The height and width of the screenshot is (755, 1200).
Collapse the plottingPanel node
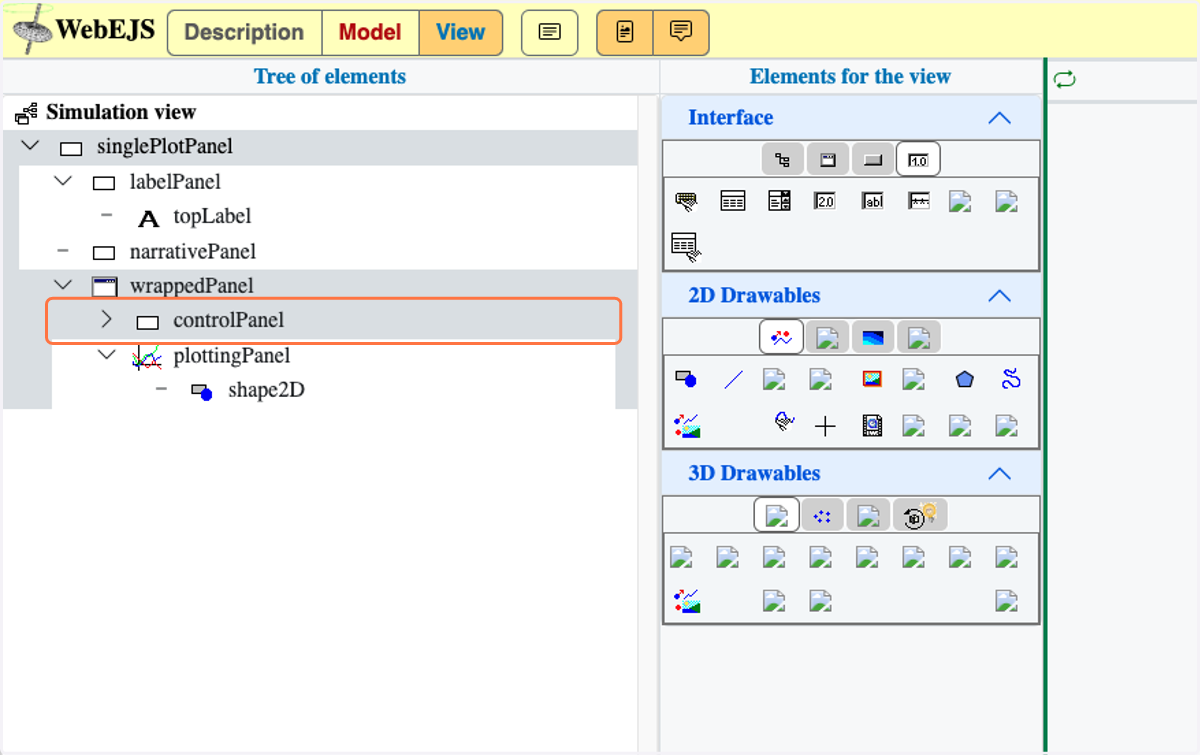coord(107,355)
